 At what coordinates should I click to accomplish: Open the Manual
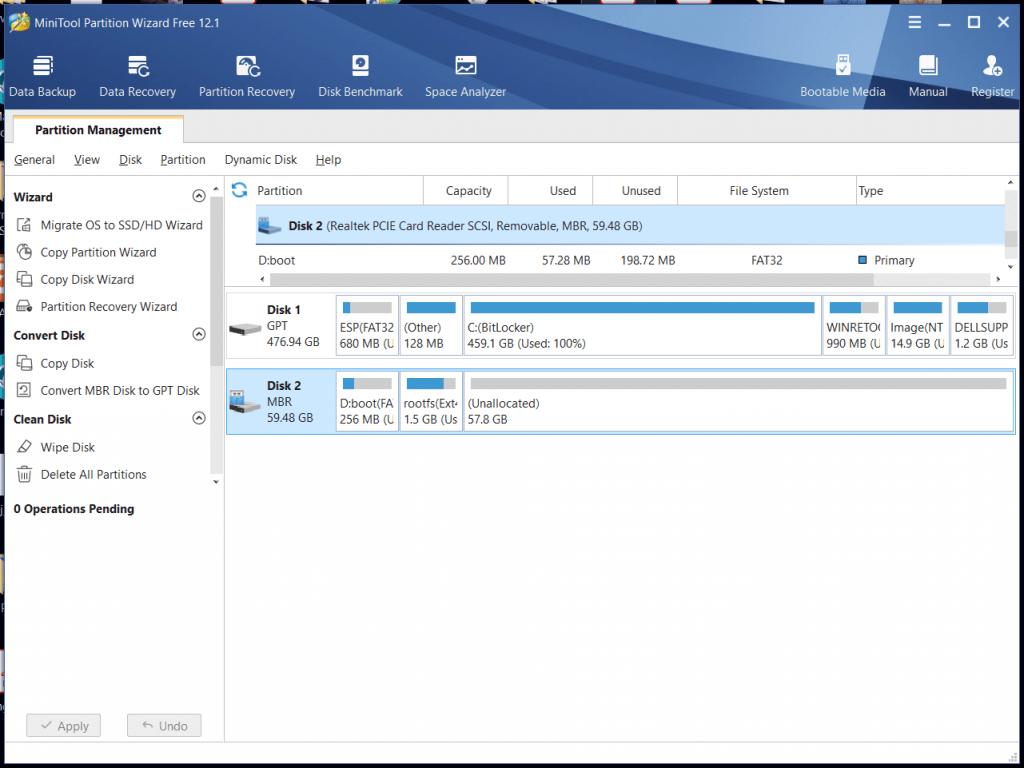coord(928,76)
